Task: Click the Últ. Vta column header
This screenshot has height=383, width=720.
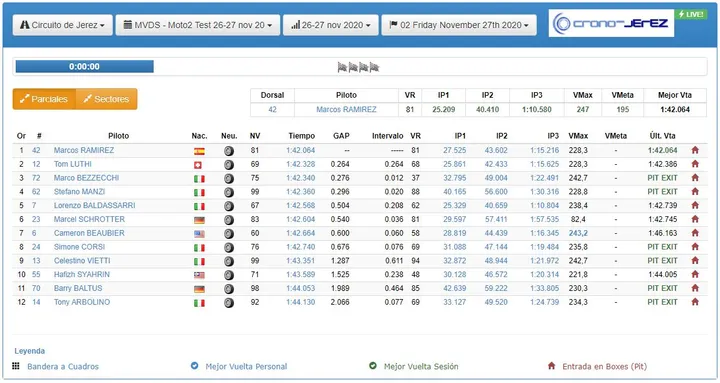Action: pyautogui.click(x=662, y=136)
